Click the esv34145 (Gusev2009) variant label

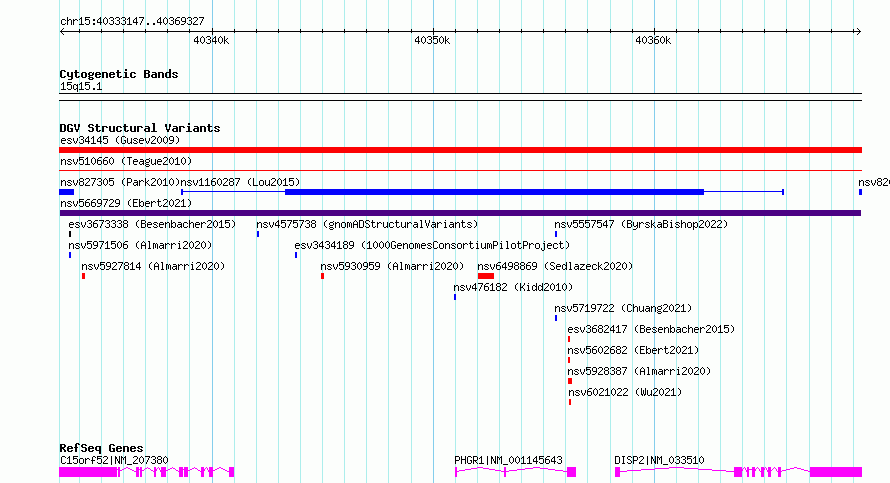[x=120, y=140]
